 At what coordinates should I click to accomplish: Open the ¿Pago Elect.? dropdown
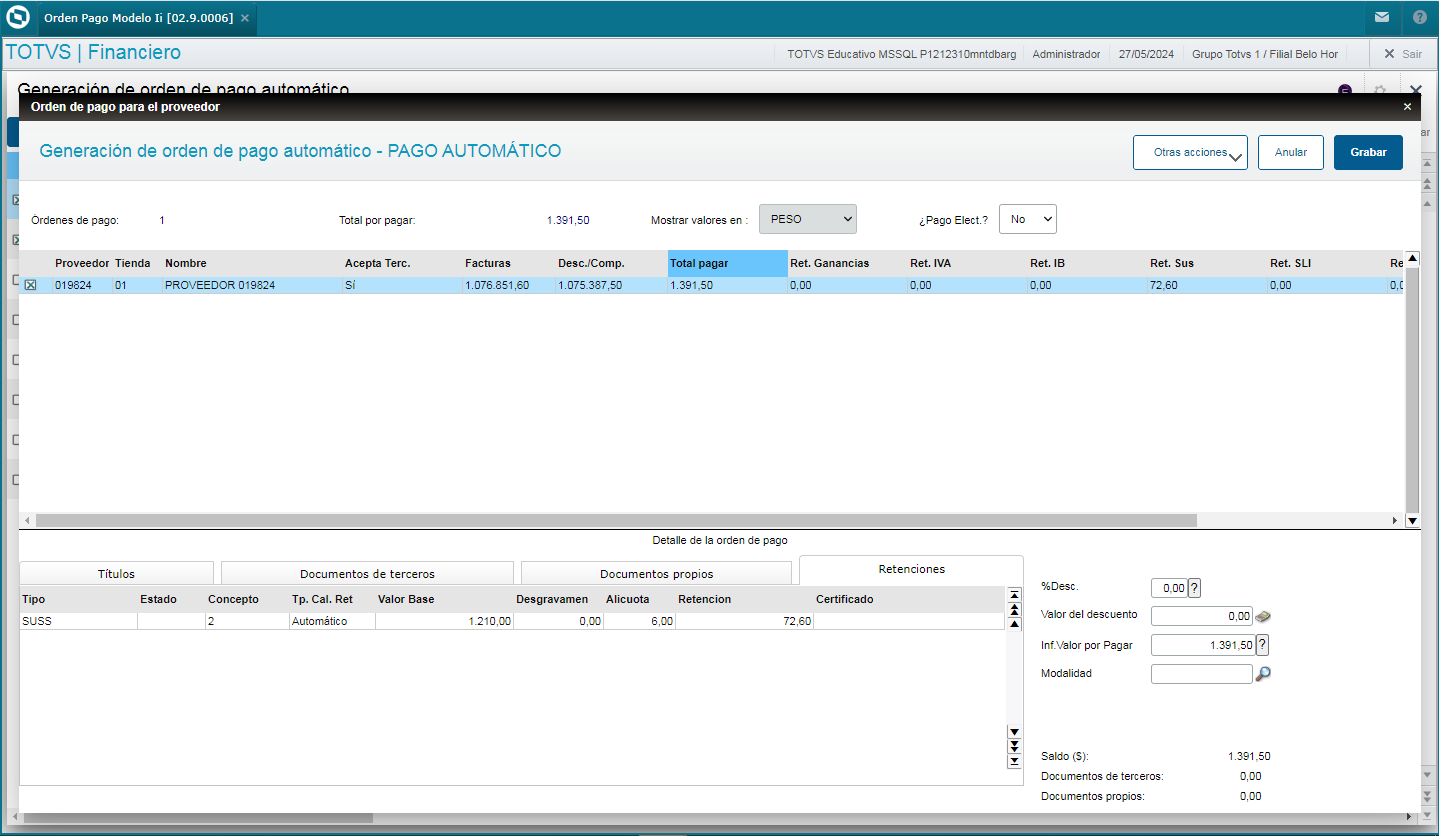point(1028,219)
